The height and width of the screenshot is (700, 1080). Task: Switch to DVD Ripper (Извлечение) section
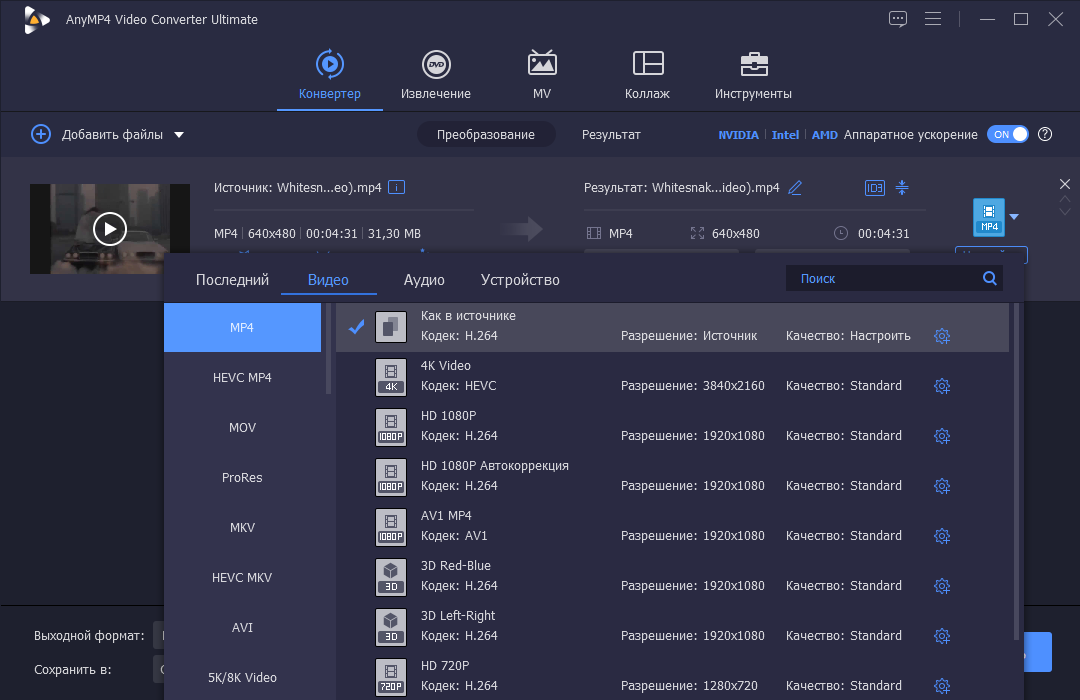(x=436, y=75)
